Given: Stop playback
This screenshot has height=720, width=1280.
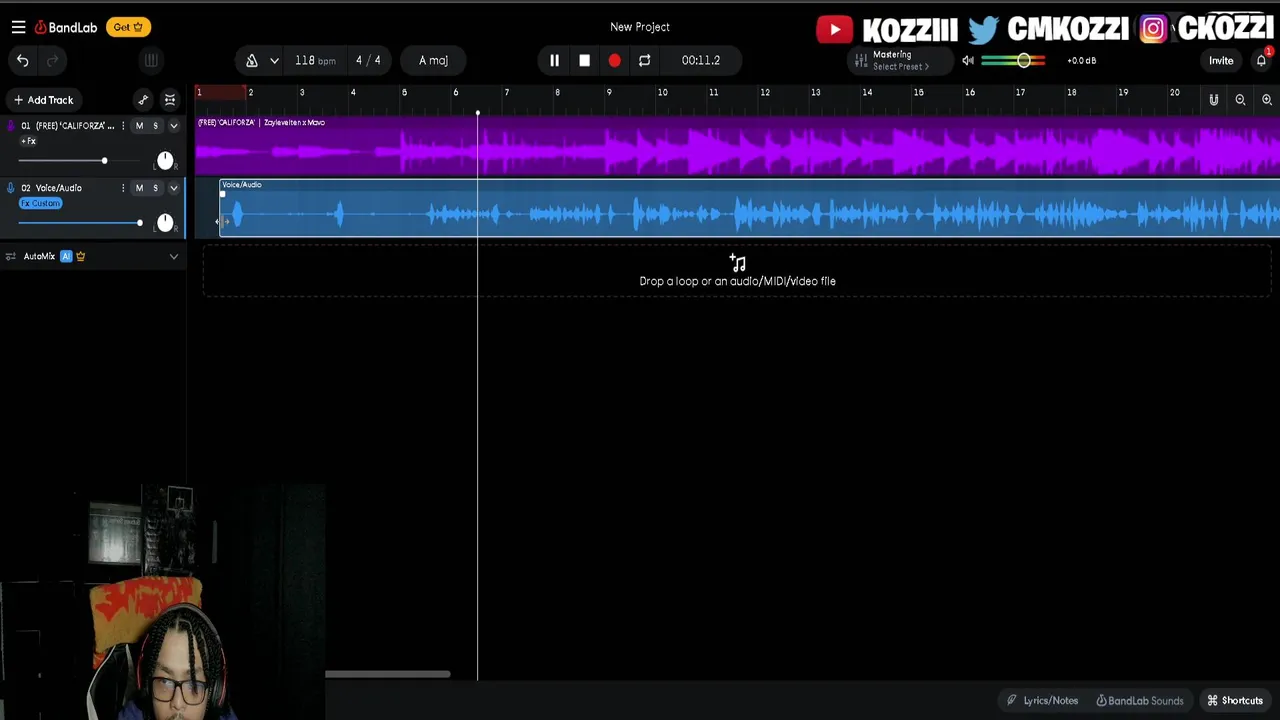Looking at the screenshot, I should (584, 60).
